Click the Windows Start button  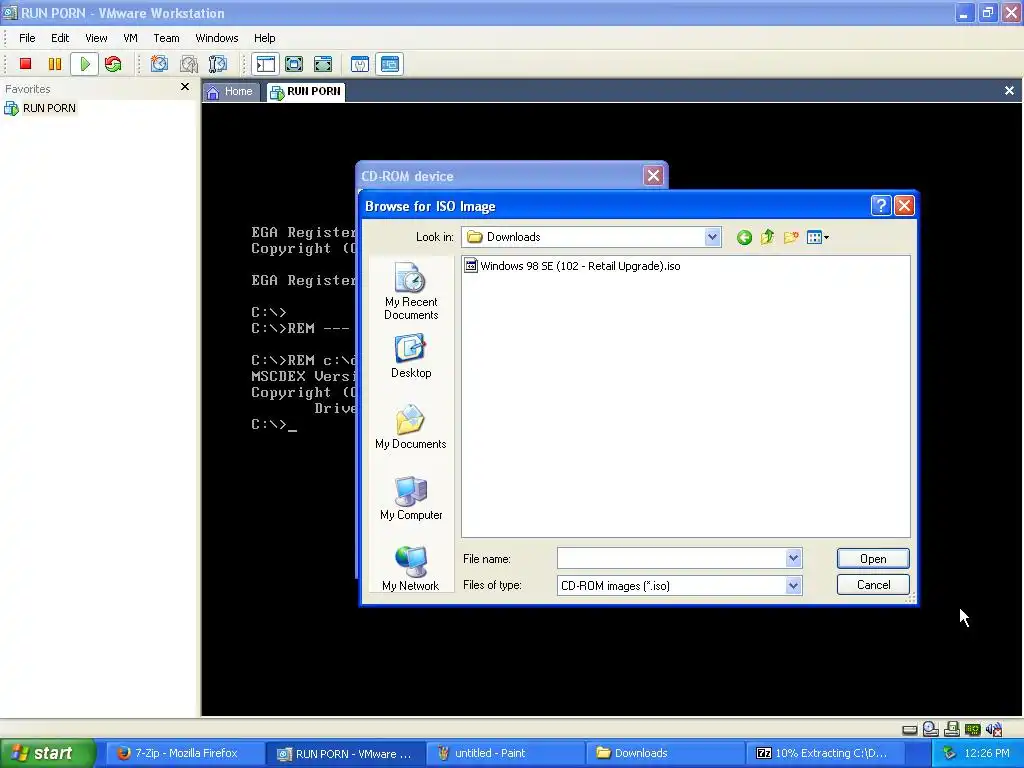point(47,753)
